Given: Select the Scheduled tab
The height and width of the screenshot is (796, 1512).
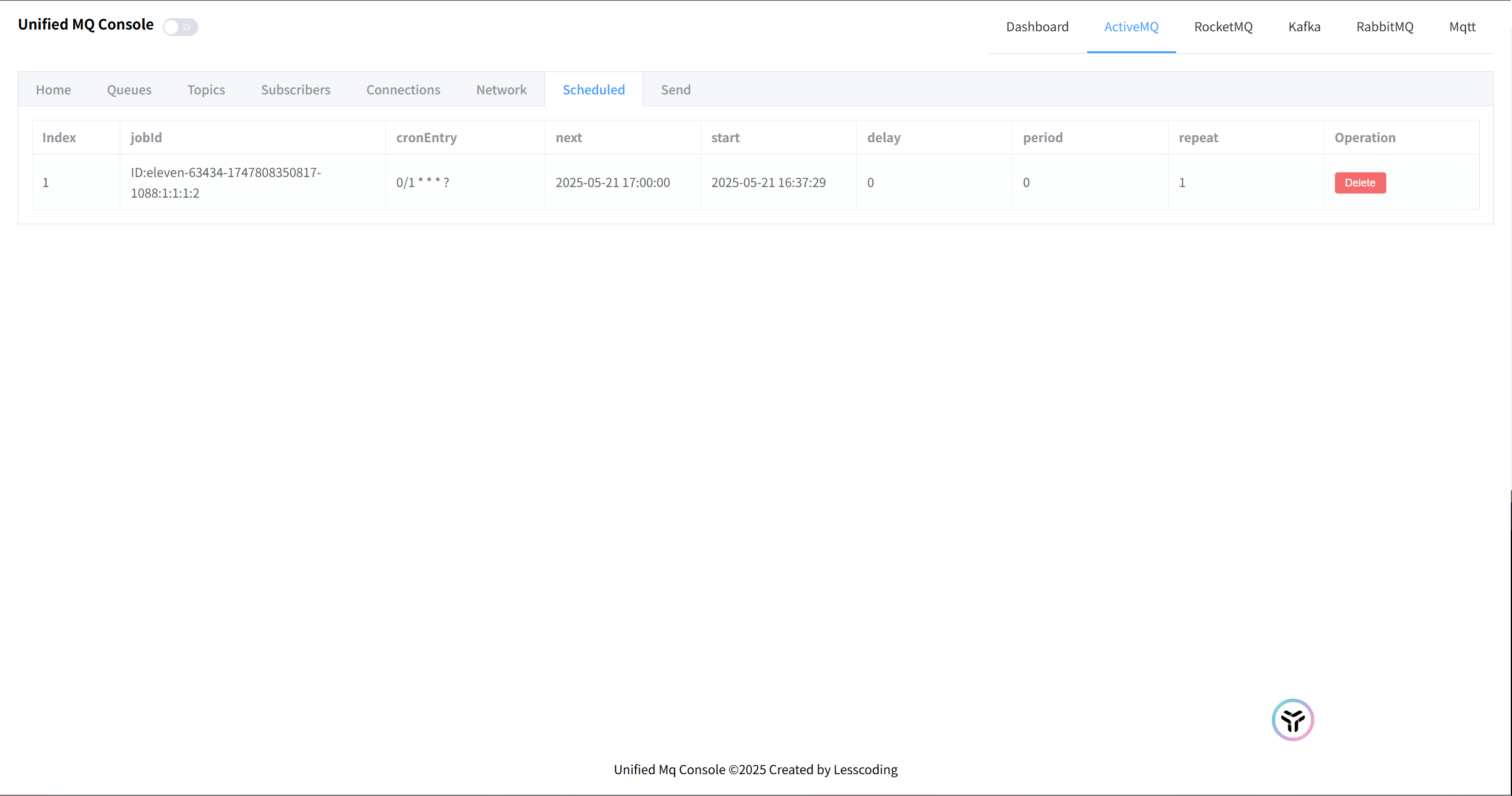Looking at the screenshot, I should 593,90.
